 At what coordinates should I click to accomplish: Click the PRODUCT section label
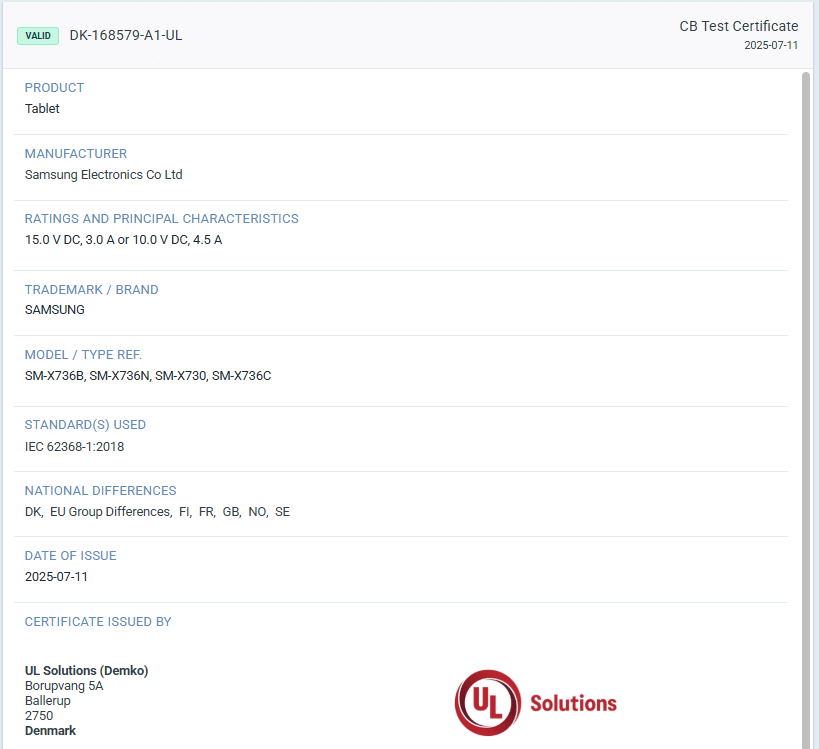pyautogui.click(x=54, y=88)
